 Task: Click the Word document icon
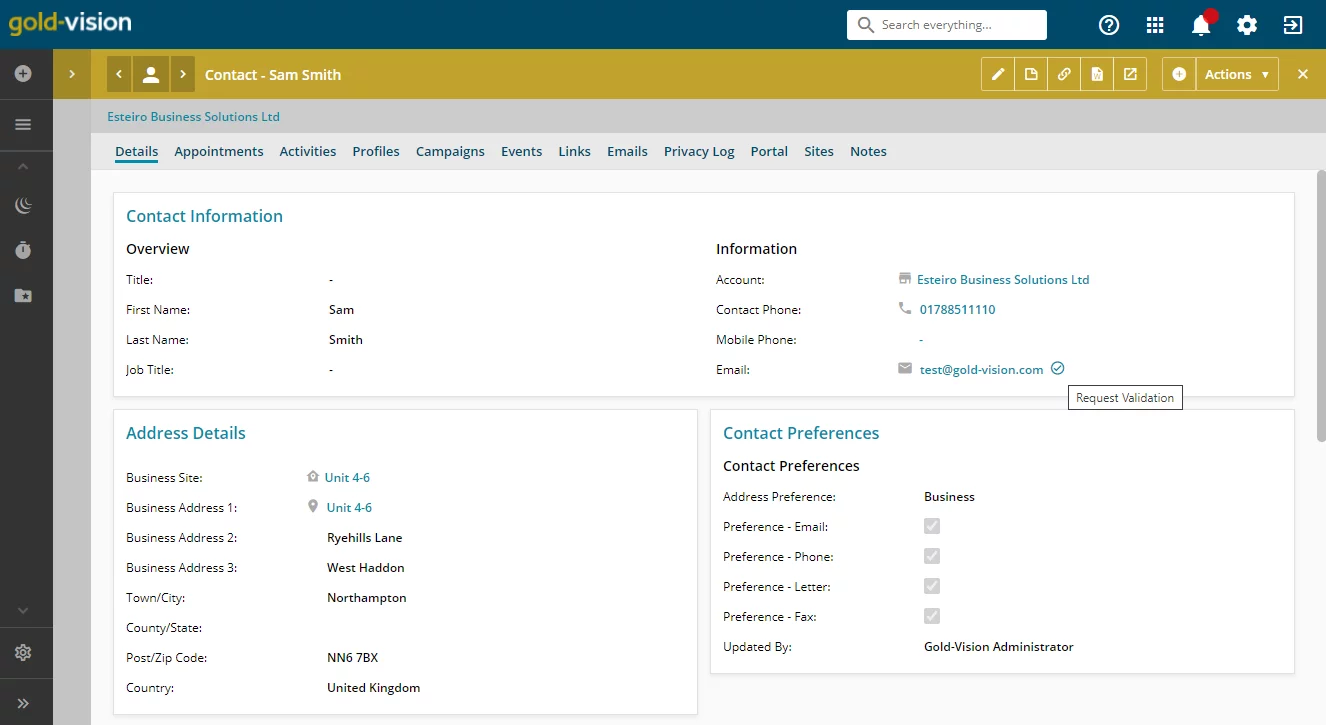(1097, 74)
